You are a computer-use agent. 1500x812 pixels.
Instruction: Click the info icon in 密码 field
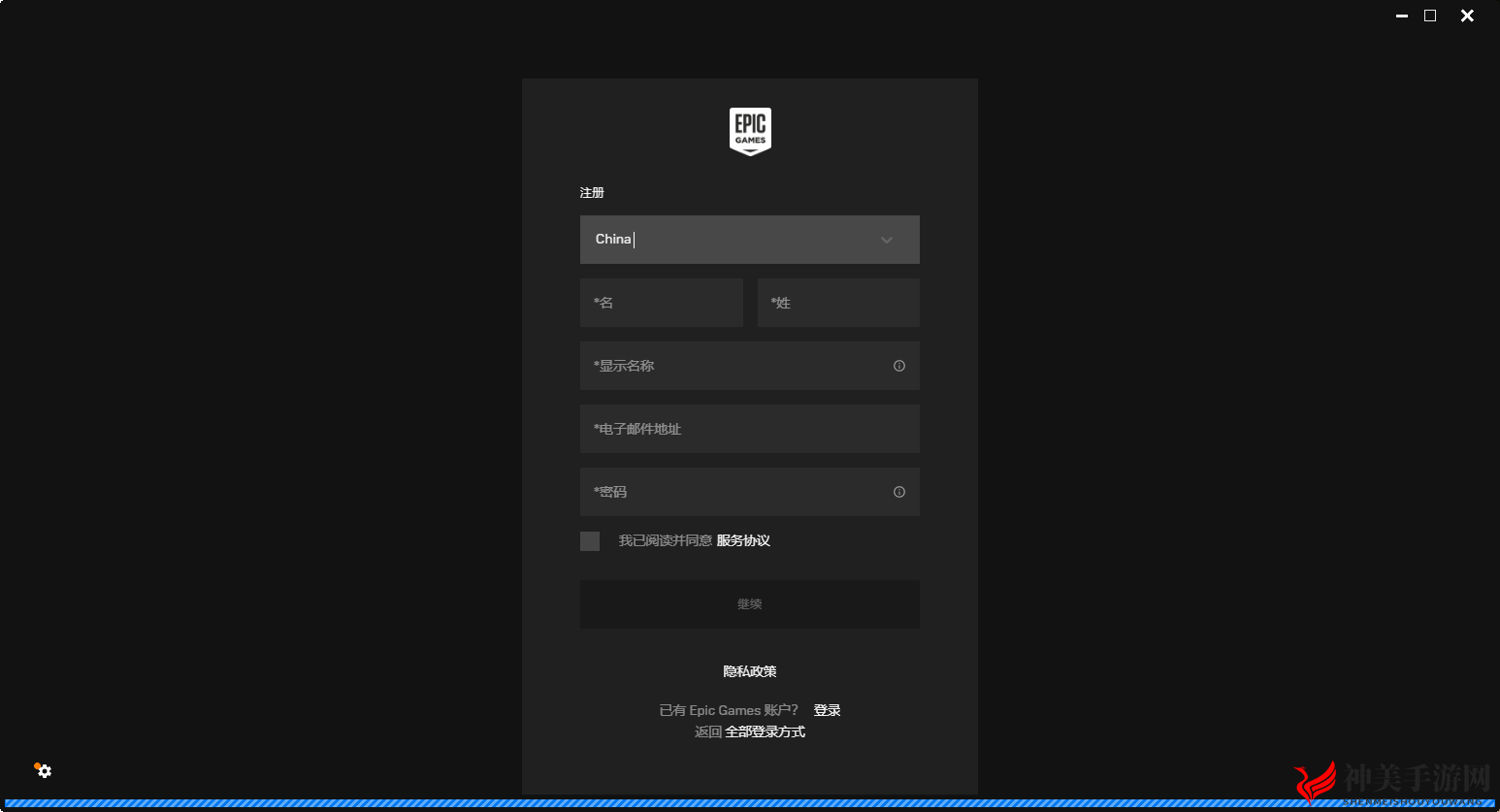coord(899,492)
